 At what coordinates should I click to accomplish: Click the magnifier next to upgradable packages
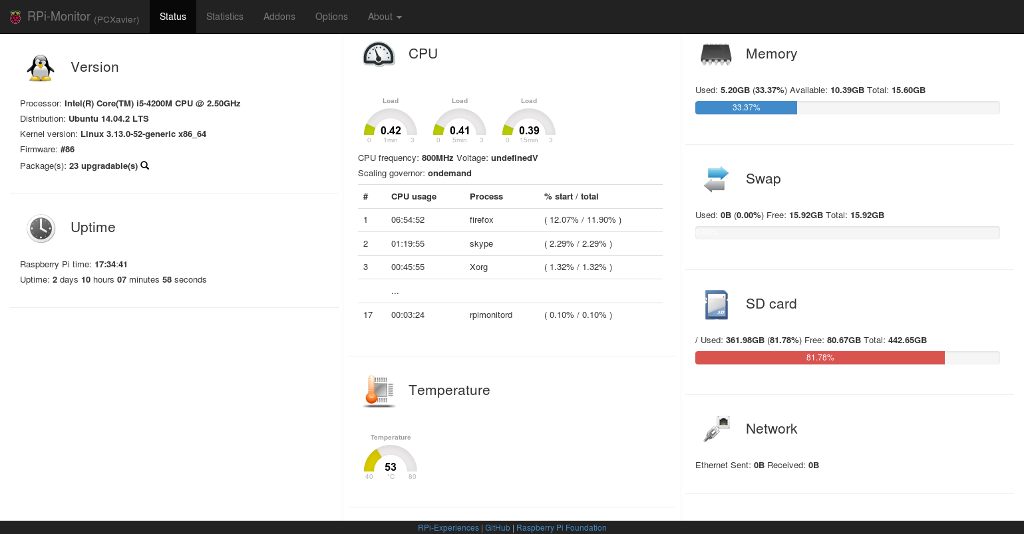145,166
